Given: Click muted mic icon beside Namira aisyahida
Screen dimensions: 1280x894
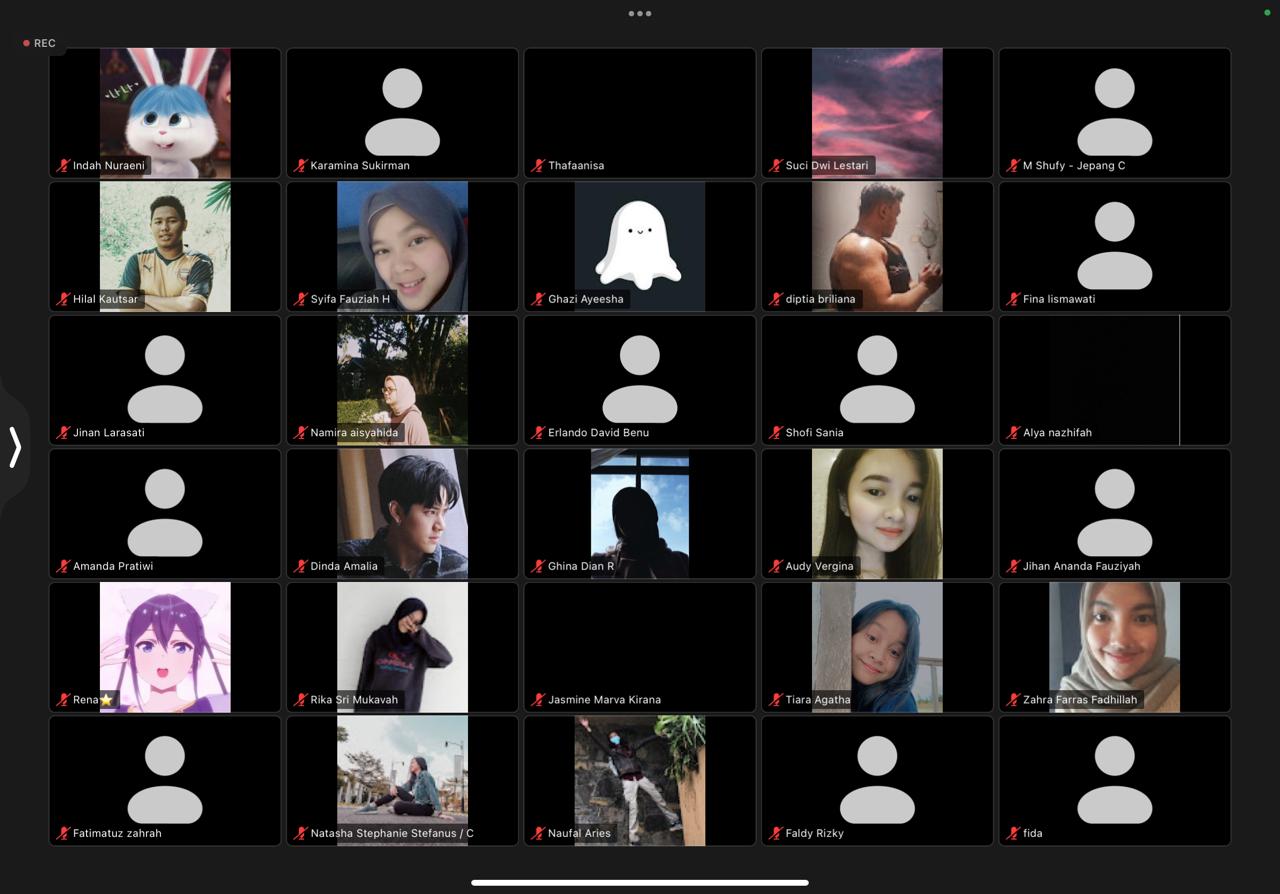Looking at the screenshot, I should click(x=301, y=433).
